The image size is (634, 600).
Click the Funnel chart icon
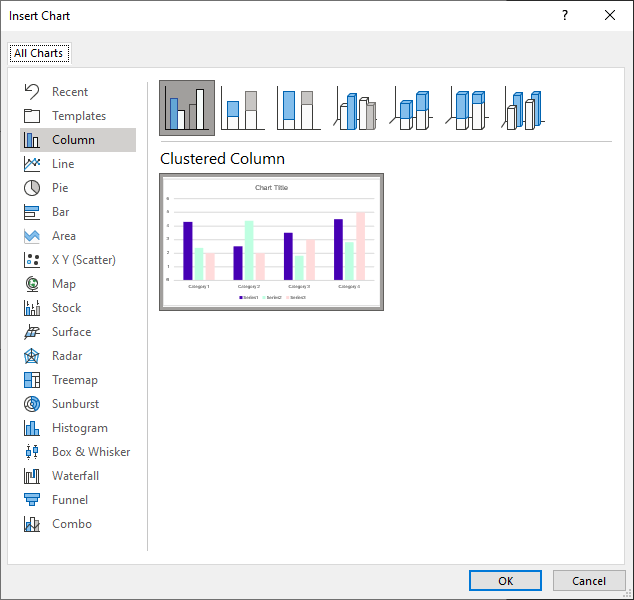click(32, 500)
